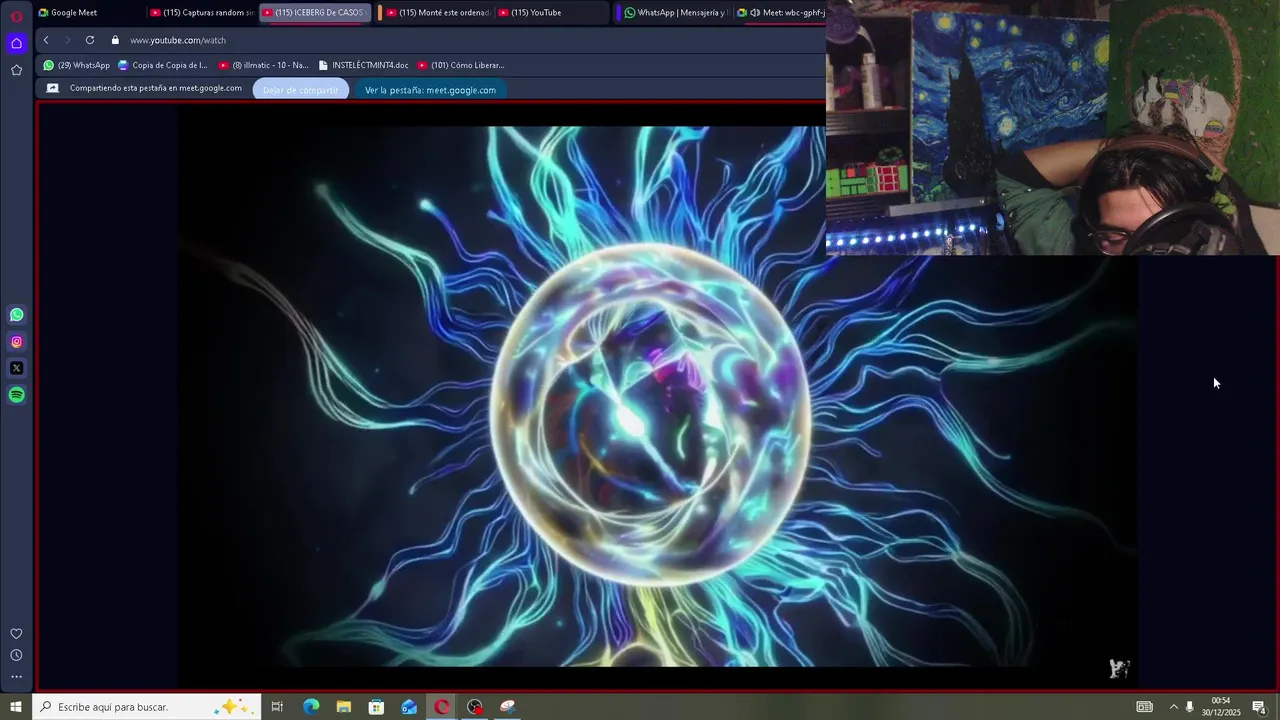Open File Explorer from taskbar
This screenshot has height=720, width=1280.
tap(344, 707)
